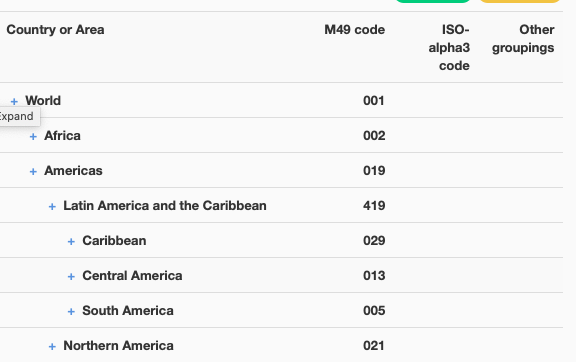The width and height of the screenshot is (576, 362).
Task: Click the M49 code 419 cell
Action: point(374,205)
